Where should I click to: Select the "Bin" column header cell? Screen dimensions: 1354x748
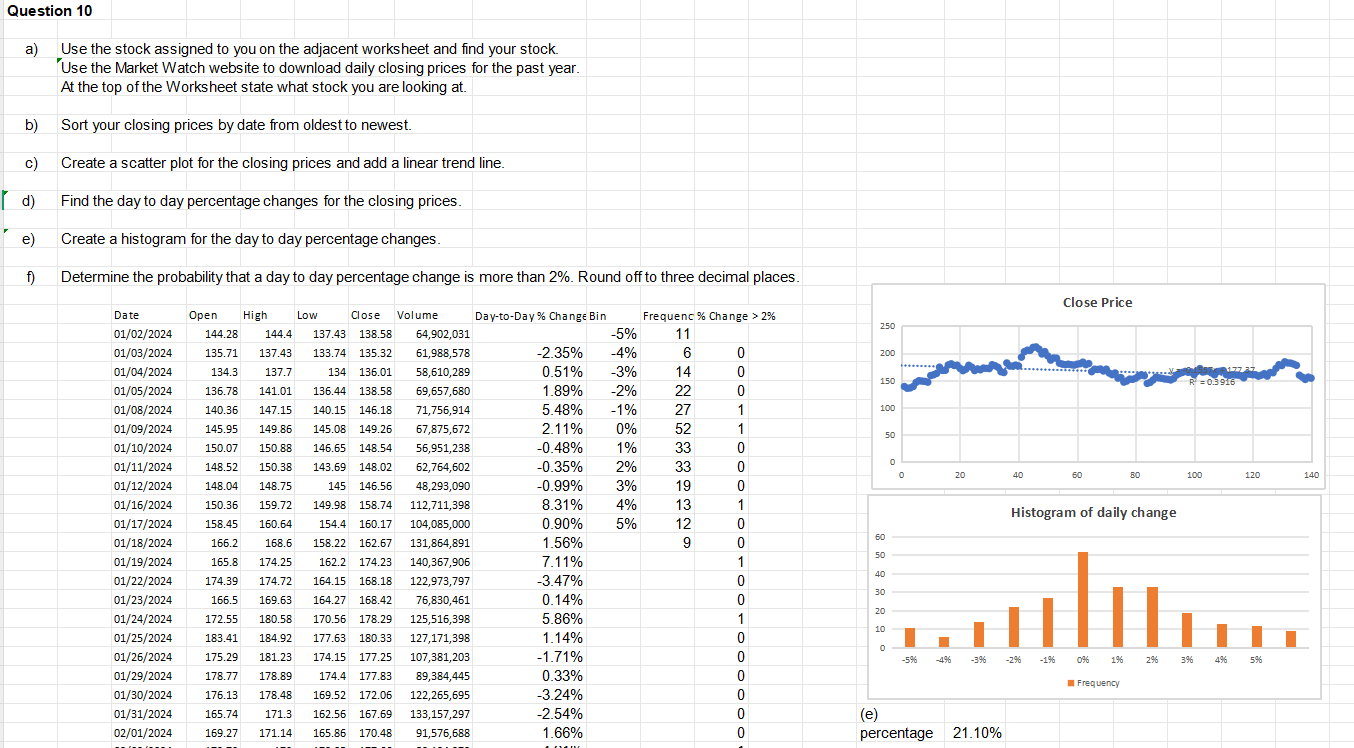pyautogui.click(x=598, y=316)
